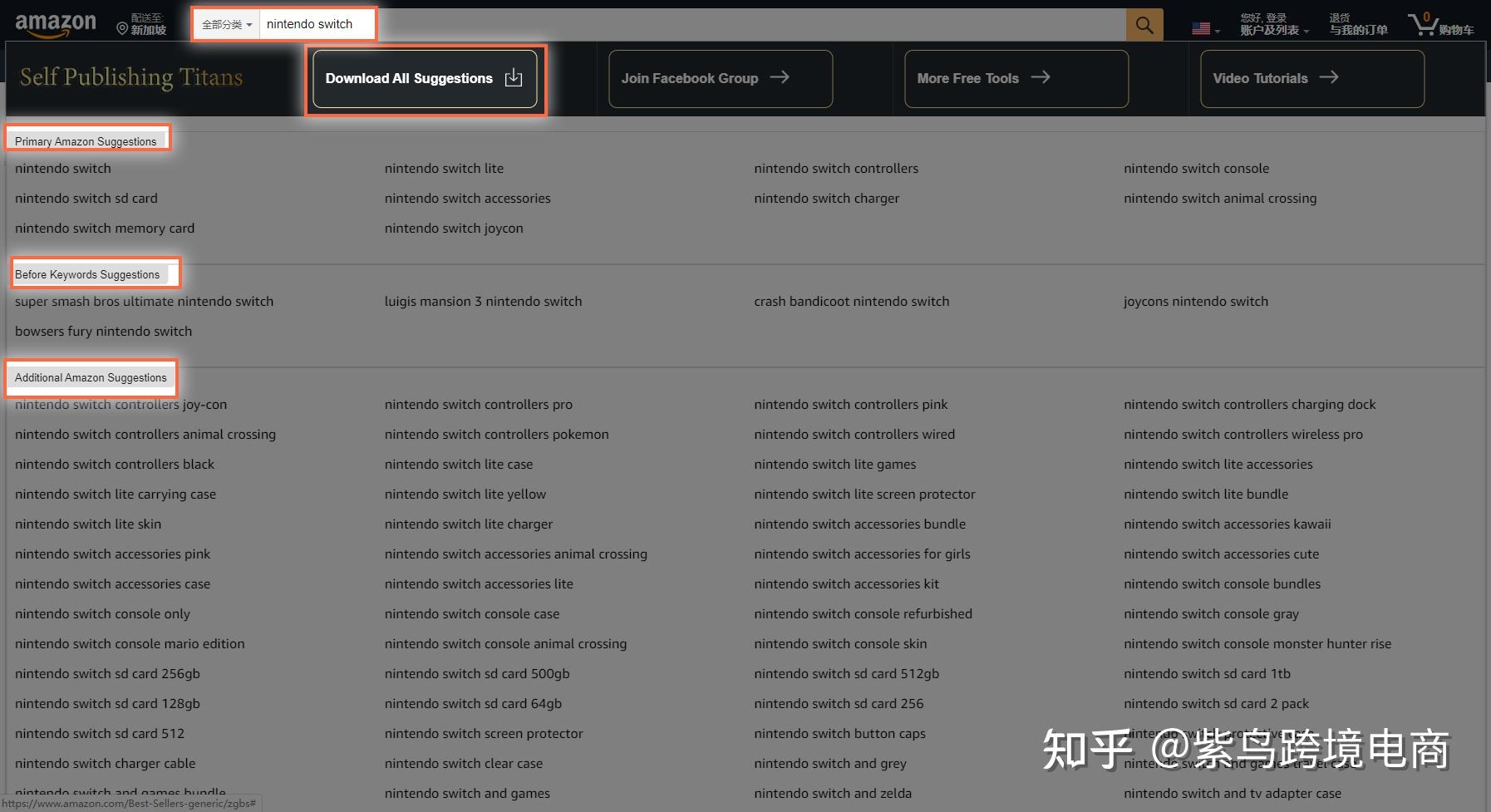Select suggestion nintendo switch lite
The width and height of the screenshot is (1491, 812).
(444, 168)
